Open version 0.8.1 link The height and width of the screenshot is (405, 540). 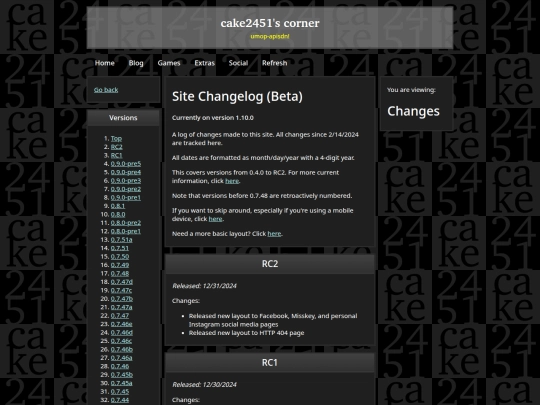[118, 206]
